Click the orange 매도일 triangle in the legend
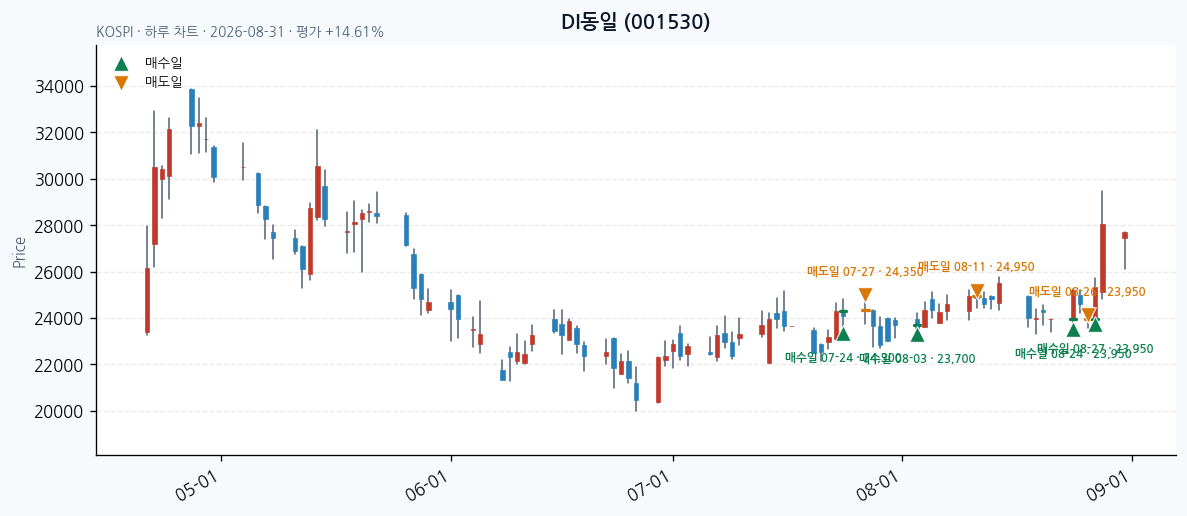The width and height of the screenshot is (1187, 516). [x=121, y=82]
